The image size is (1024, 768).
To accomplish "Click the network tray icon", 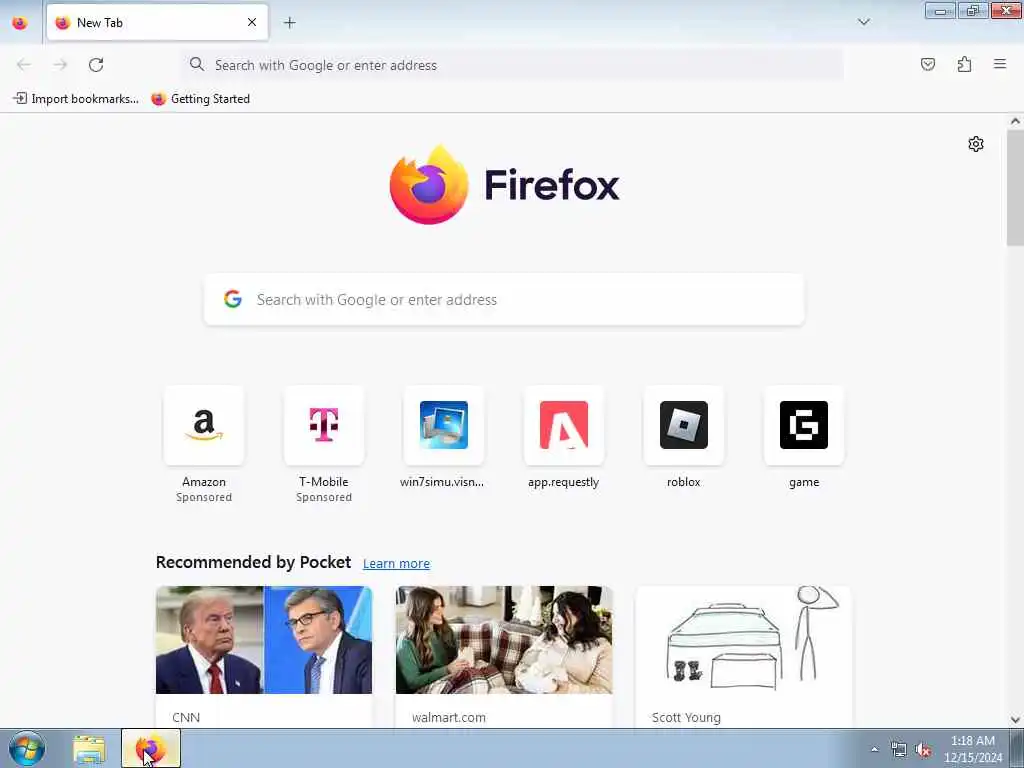I will pyautogui.click(x=899, y=750).
